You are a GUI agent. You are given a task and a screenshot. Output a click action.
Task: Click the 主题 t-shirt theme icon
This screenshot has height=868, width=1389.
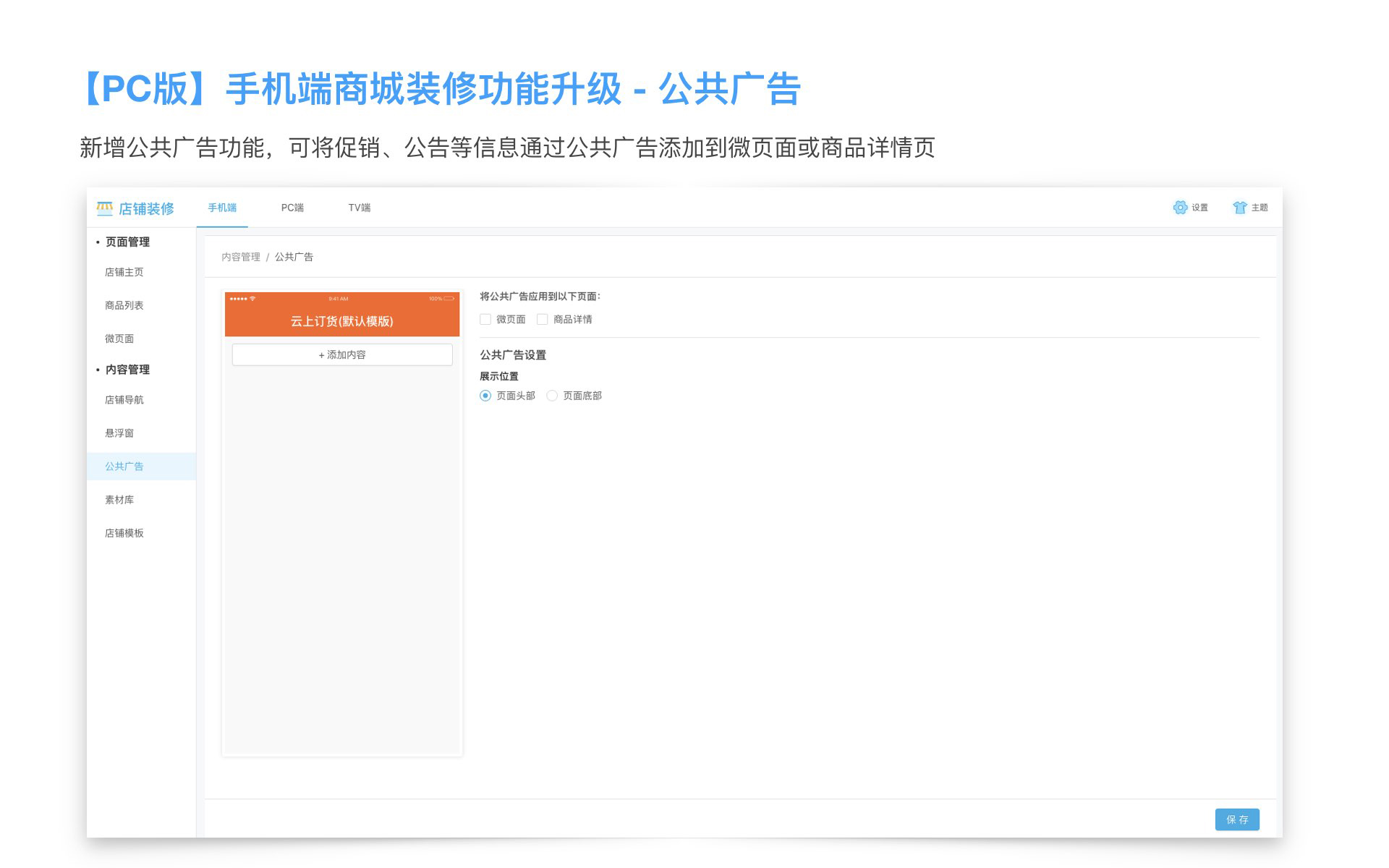(1240, 208)
